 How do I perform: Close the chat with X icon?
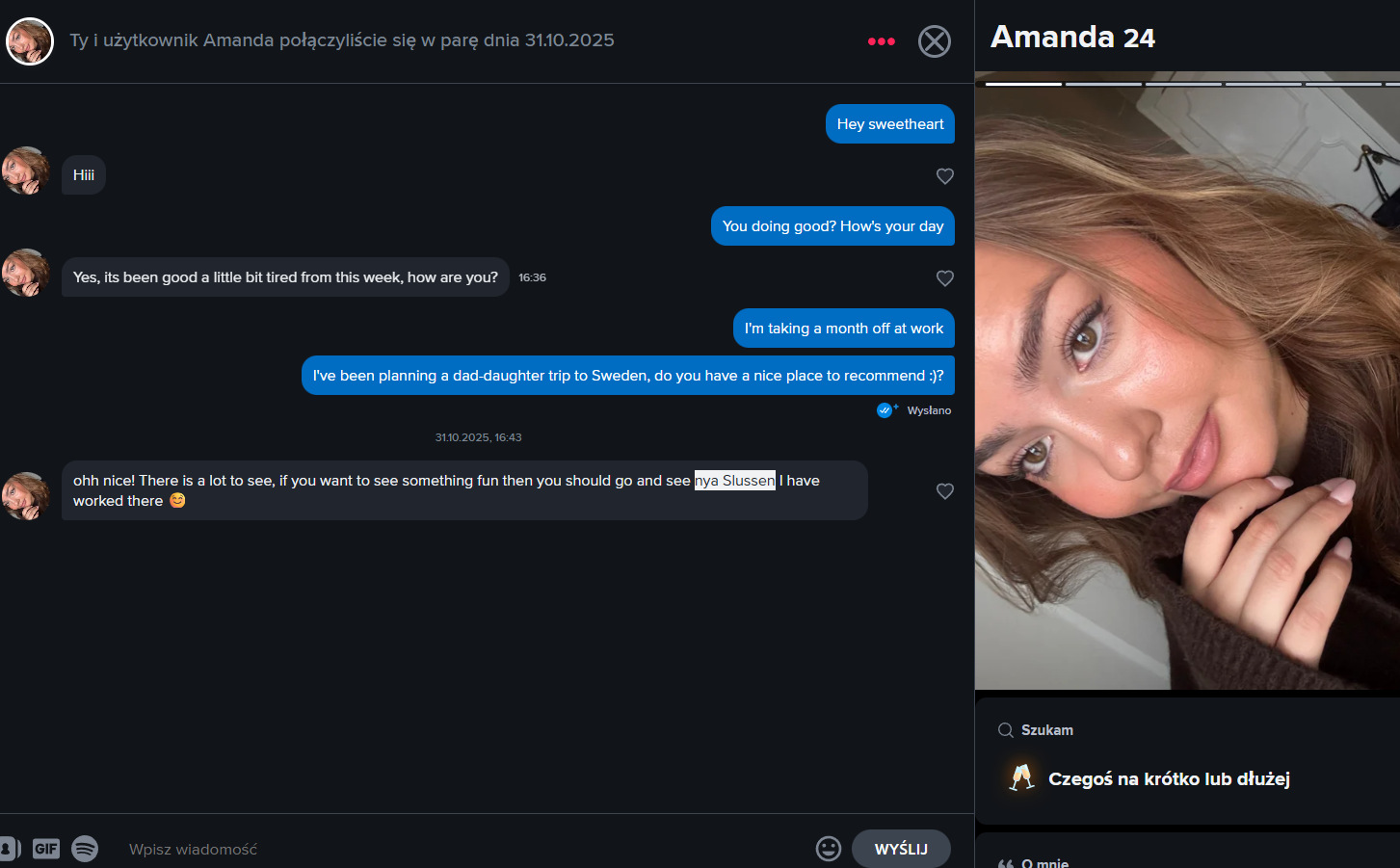coord(934,41)
